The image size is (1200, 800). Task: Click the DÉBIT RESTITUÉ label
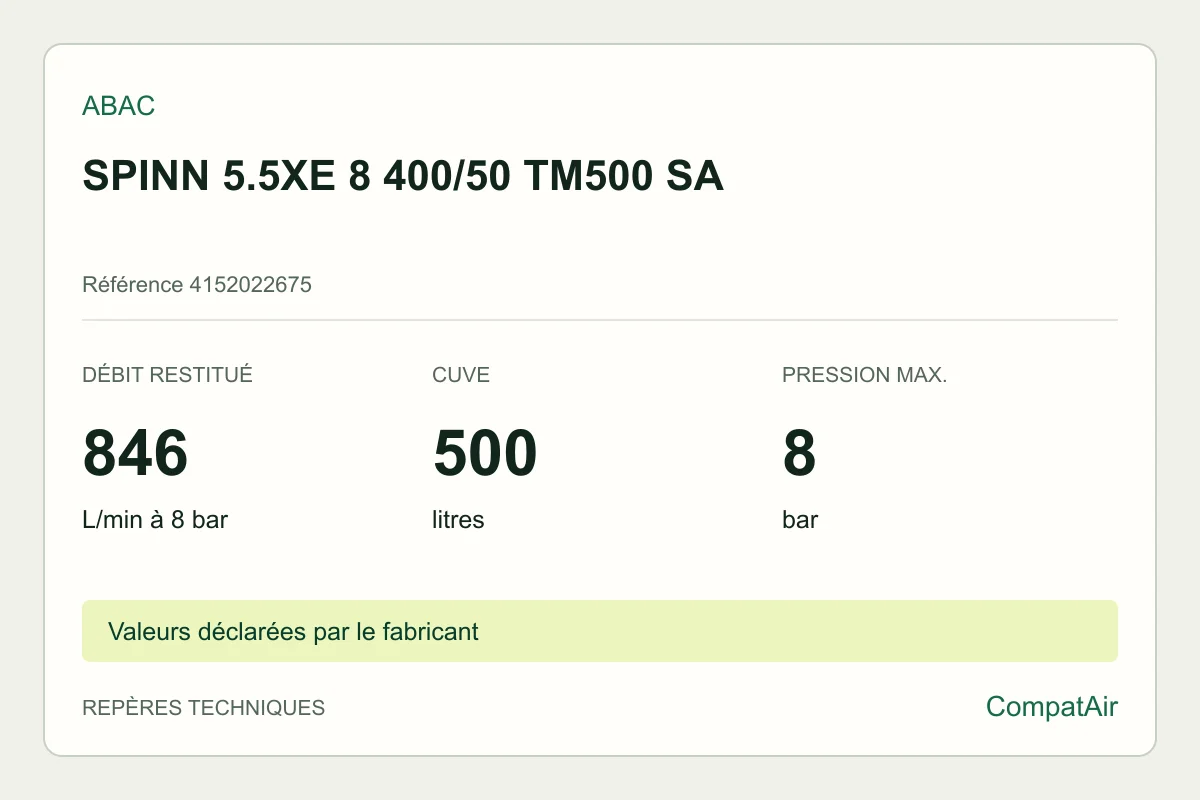pos(167,375)
